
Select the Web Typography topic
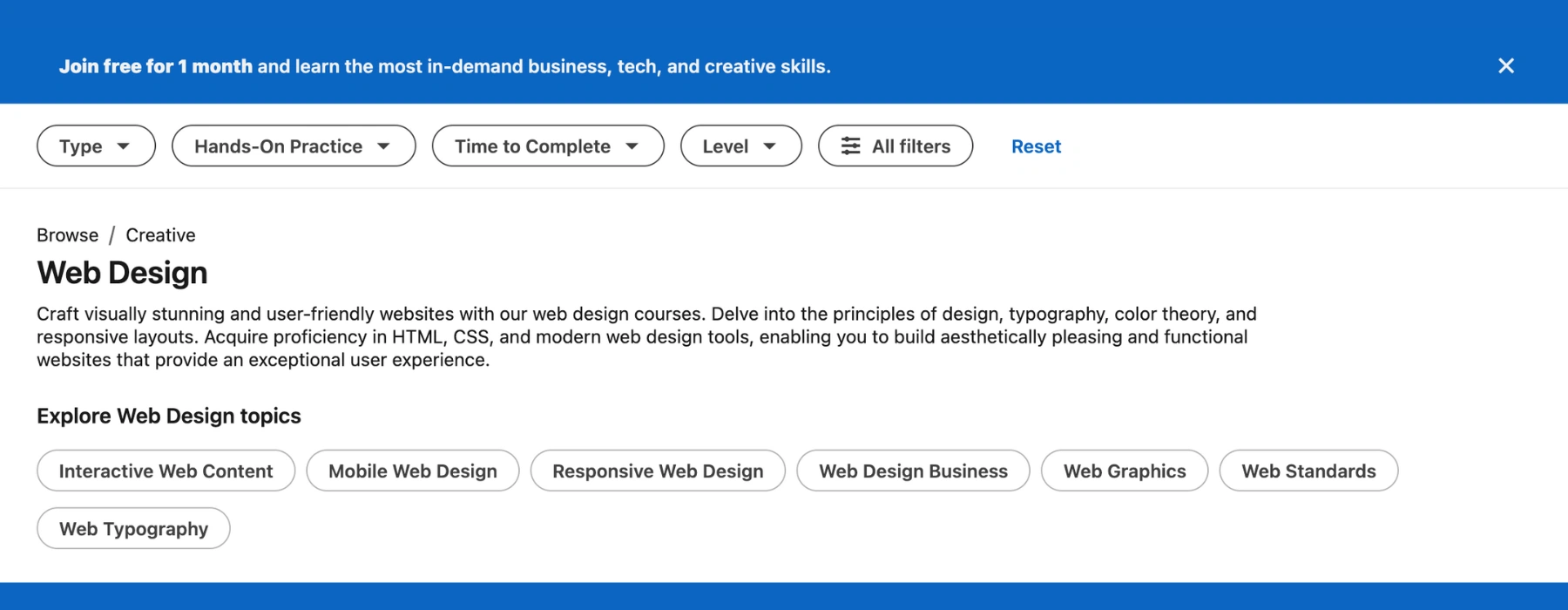pos(133,529)
